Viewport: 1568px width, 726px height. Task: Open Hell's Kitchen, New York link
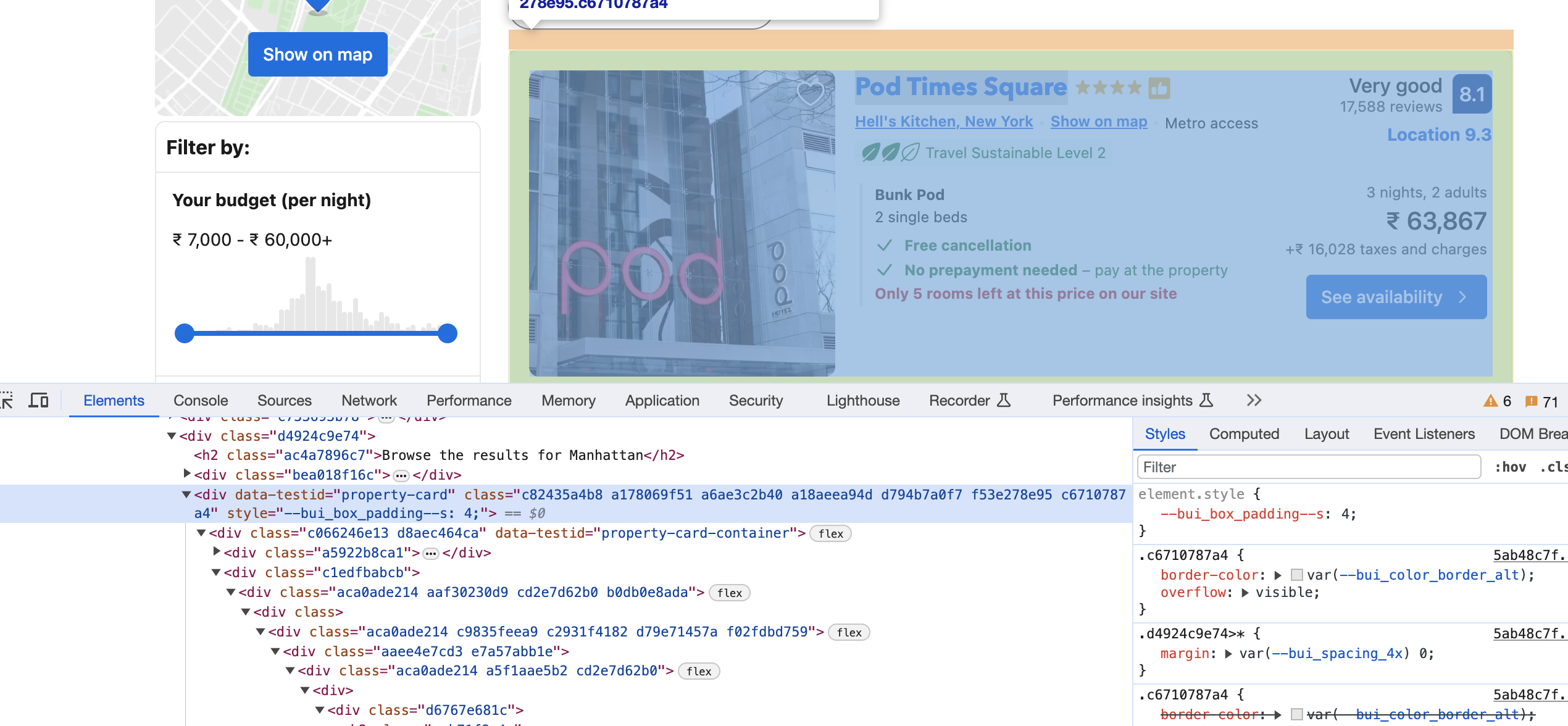click(x=944, y=122)
